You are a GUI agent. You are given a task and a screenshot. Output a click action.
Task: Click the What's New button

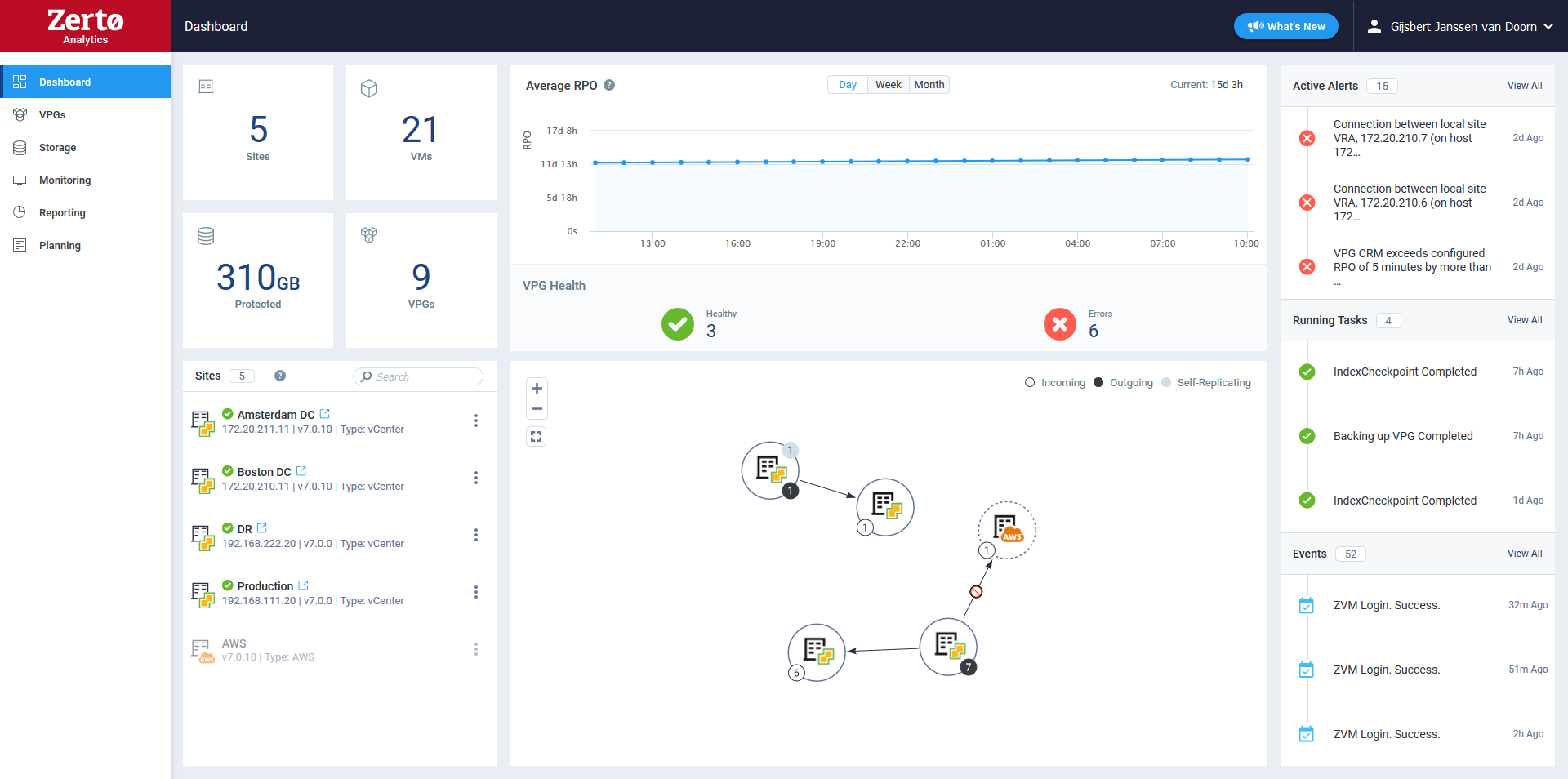click(x=1285, y=27)
